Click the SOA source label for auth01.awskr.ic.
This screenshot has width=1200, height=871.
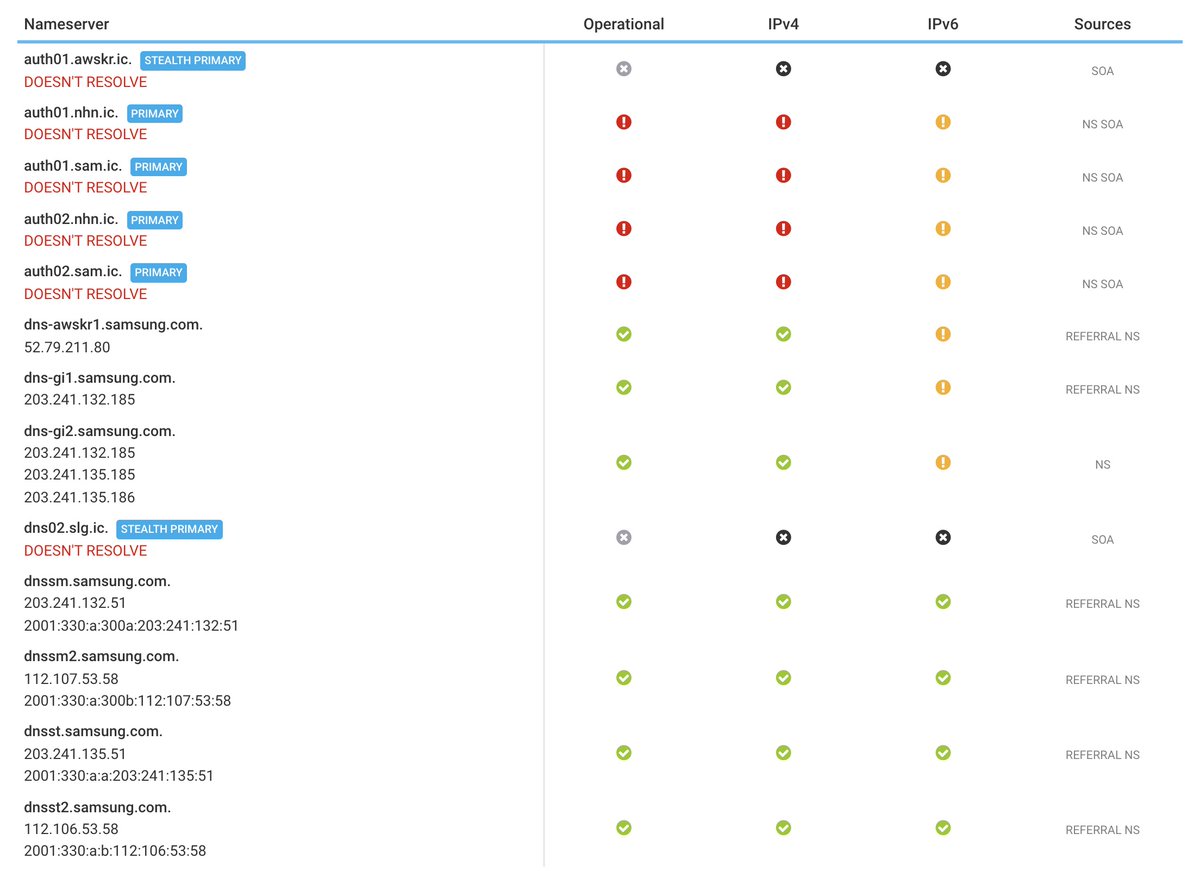click(1102, 71)
